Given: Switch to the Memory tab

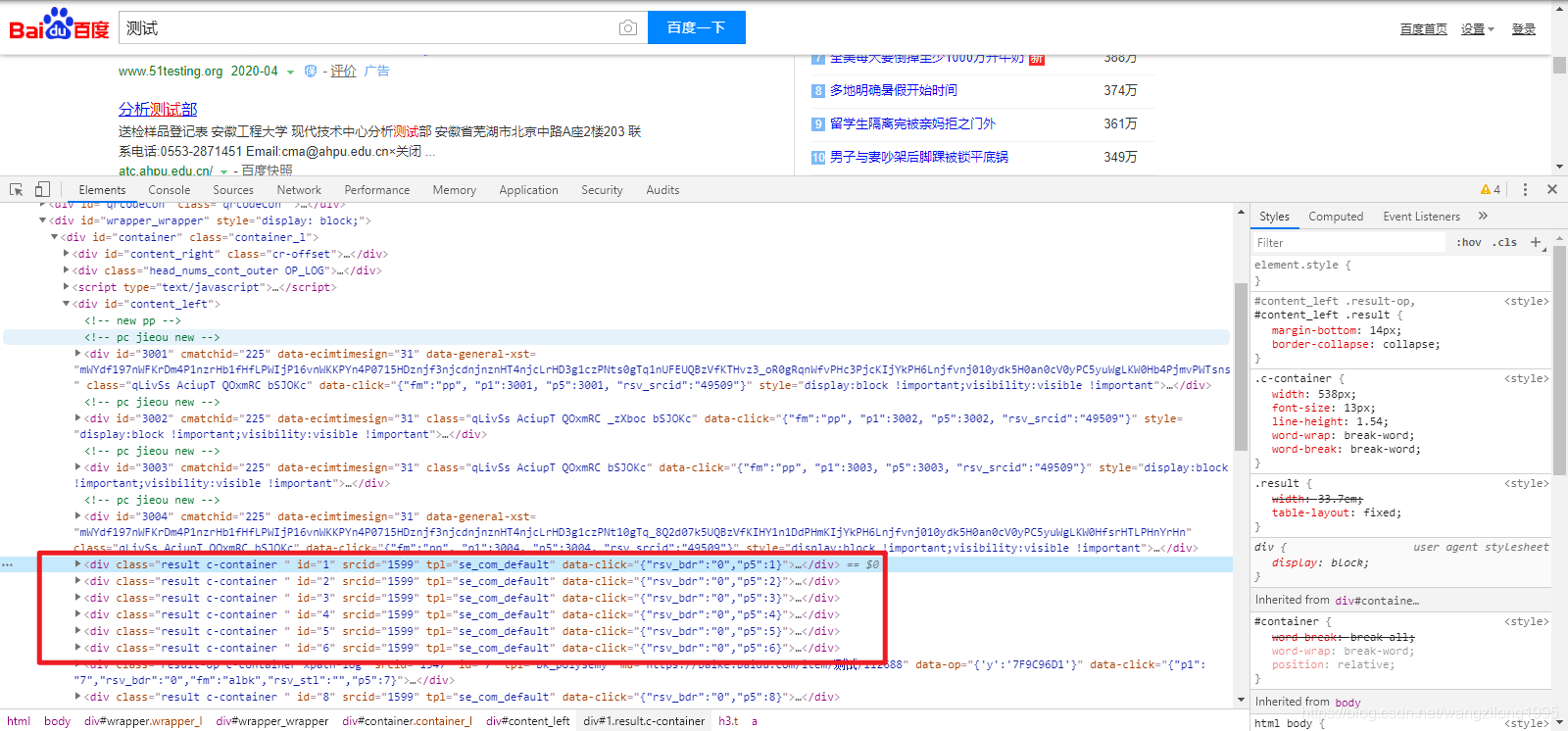Looking at the screenshot, I should [x=455, y=190].
